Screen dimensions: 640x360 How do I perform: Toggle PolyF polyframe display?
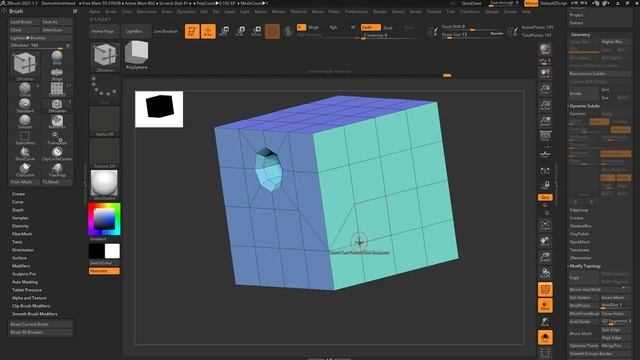[x=545, y=289]
